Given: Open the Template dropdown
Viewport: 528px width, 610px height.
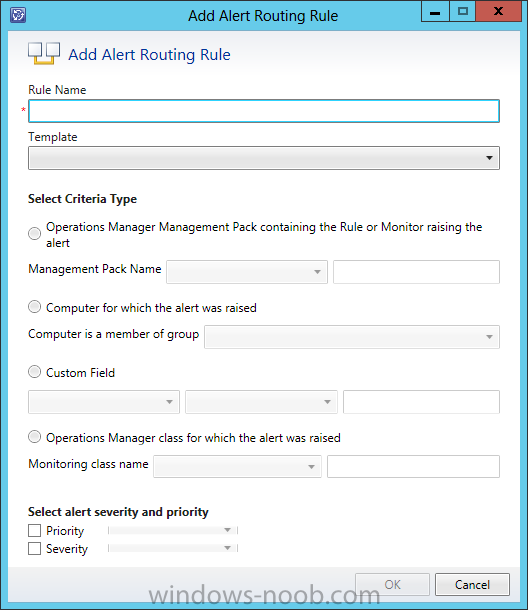Looking at the screenshot, I should [264, 158].
